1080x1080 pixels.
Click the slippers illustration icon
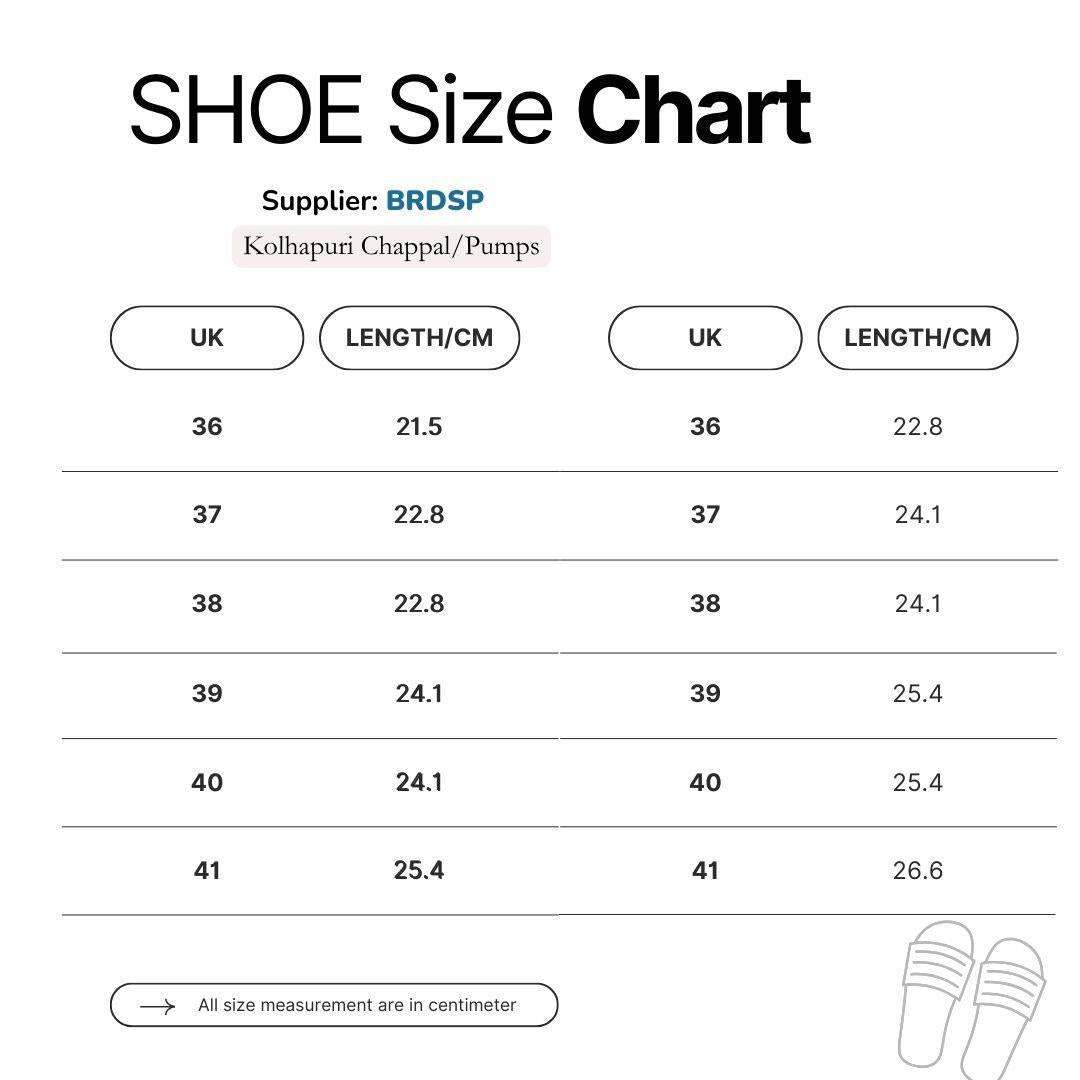click(970, 1000)
